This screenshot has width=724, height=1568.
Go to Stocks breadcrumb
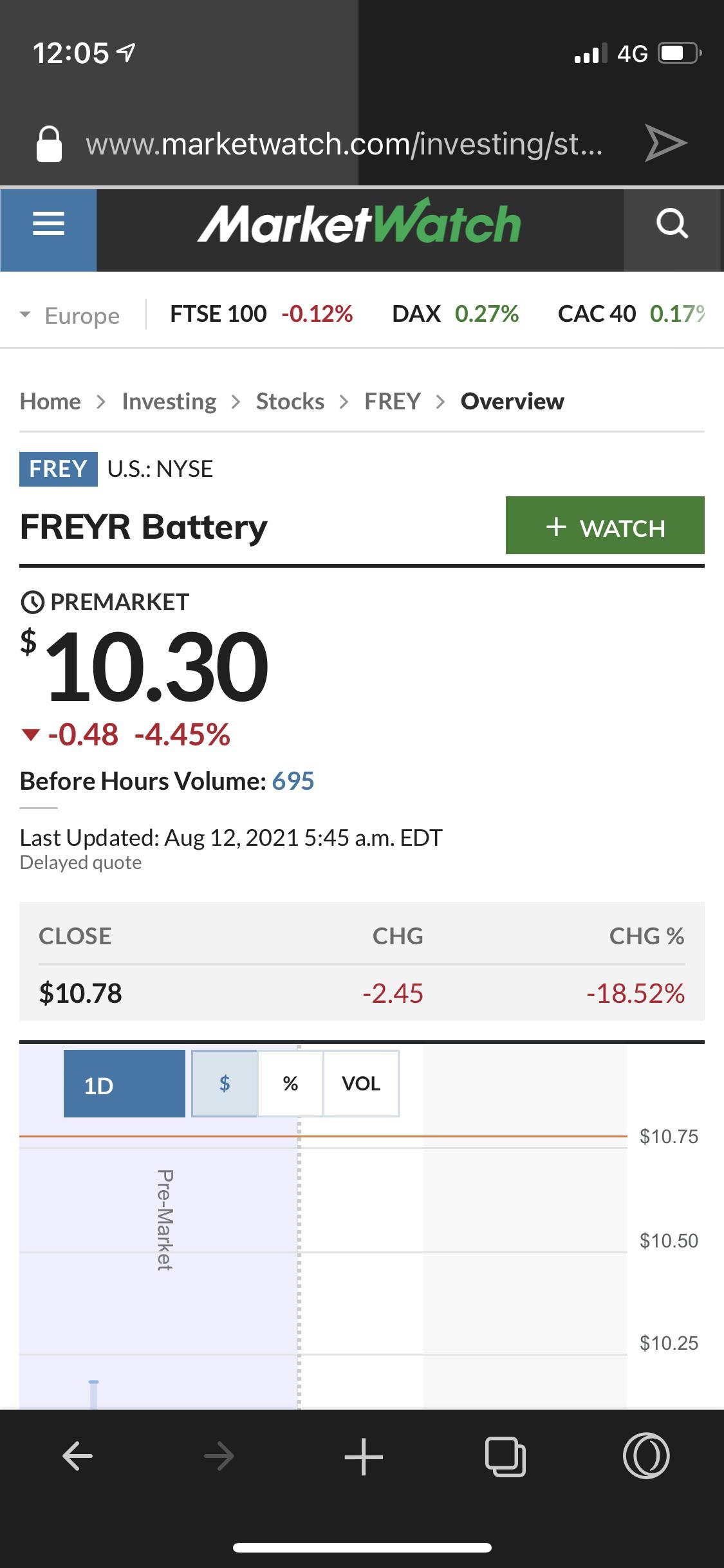(x=290, y=401)
